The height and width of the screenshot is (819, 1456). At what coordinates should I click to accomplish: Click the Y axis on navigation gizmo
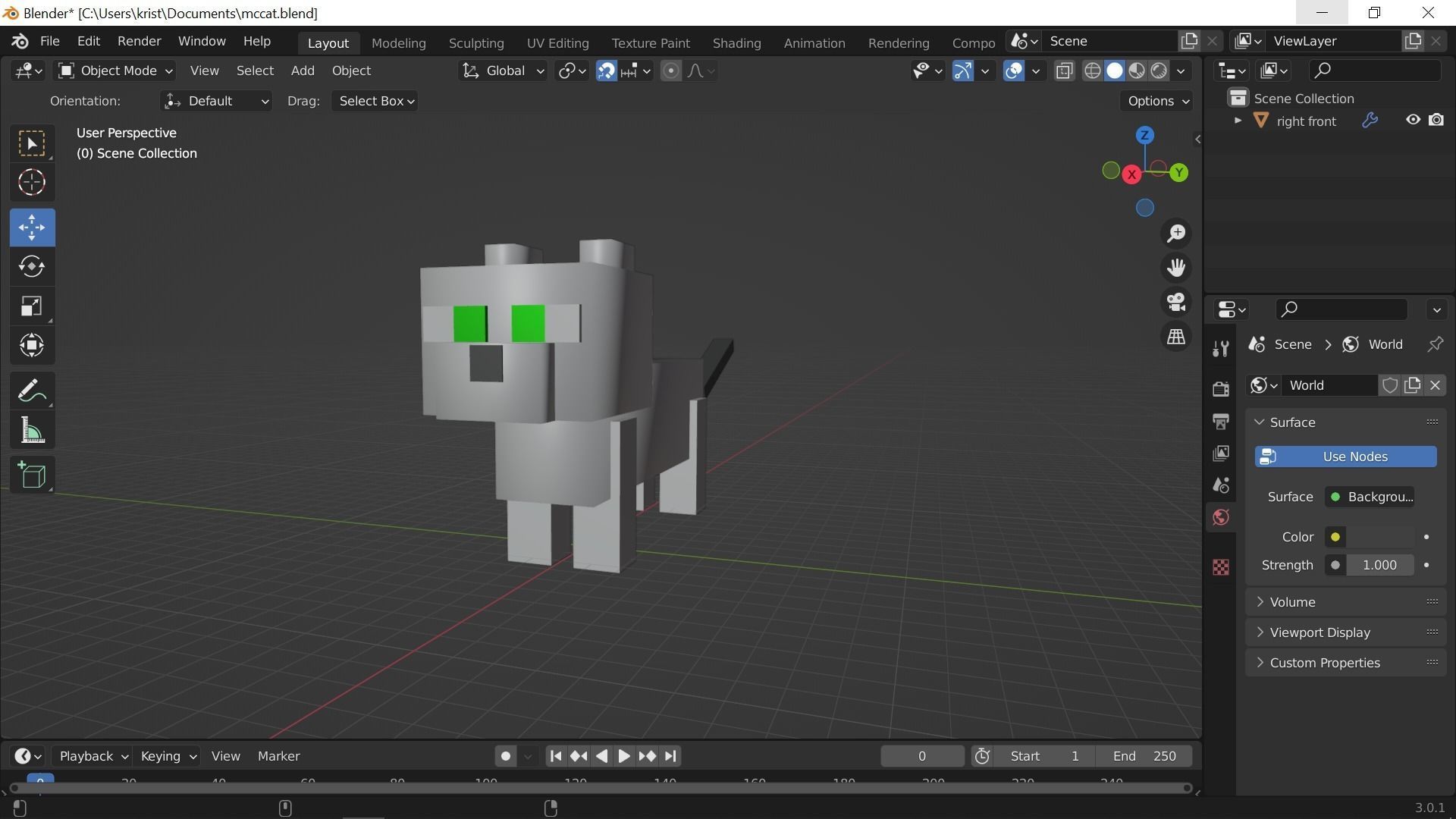coord(1178,173)
